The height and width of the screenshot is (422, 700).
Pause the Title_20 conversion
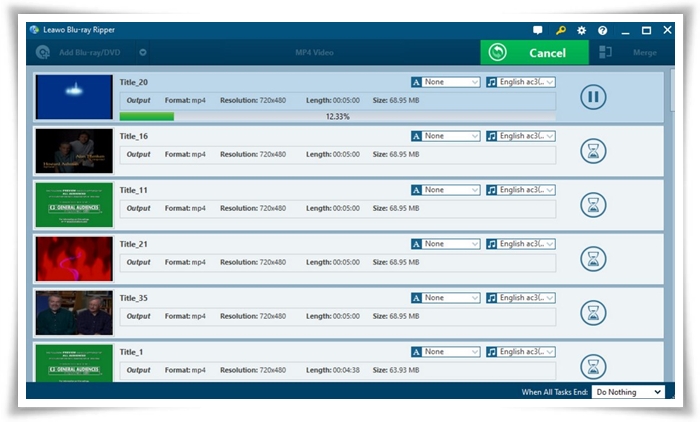coord(593,97)
